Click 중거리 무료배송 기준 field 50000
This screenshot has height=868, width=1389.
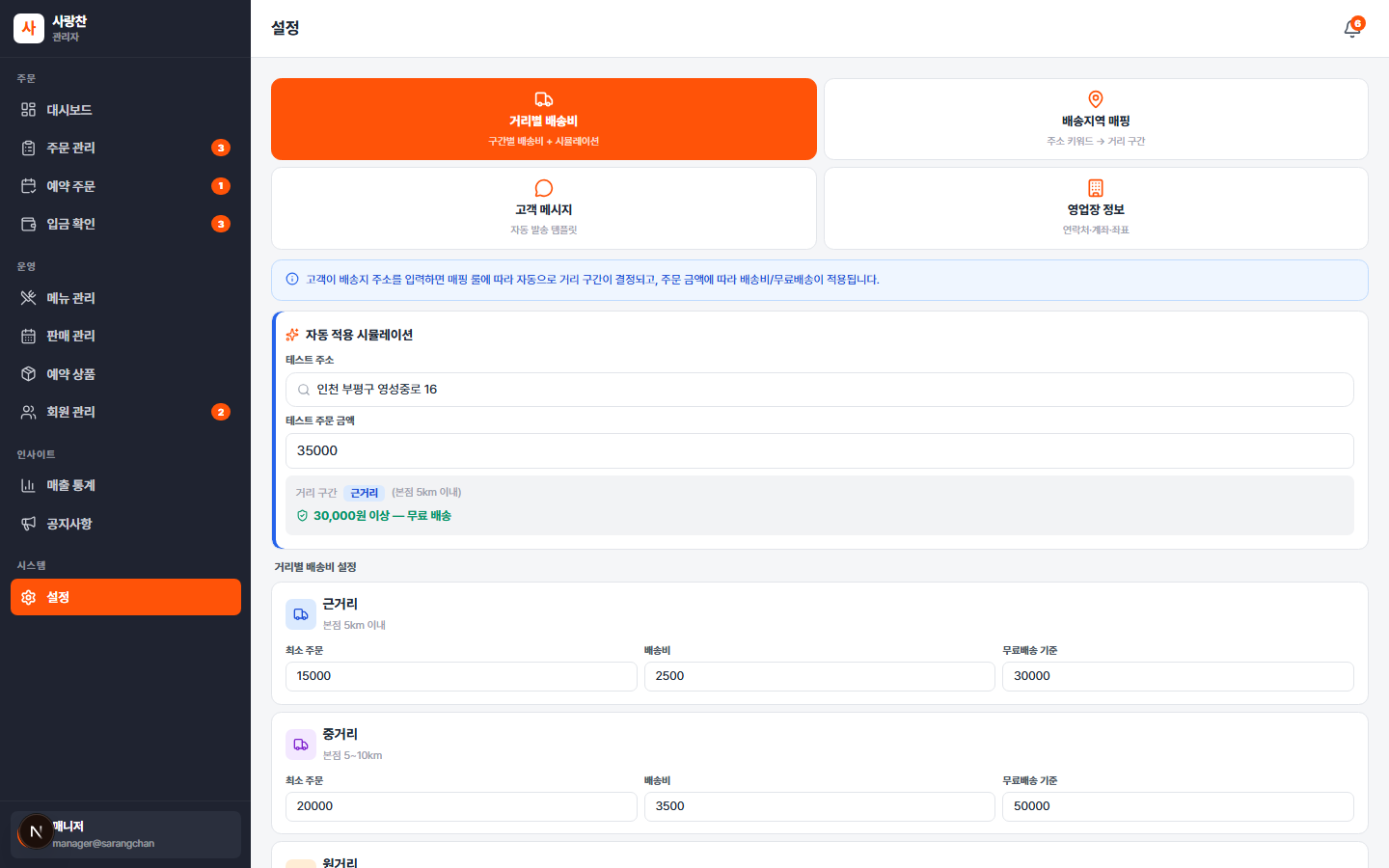tap(1178, 806)
